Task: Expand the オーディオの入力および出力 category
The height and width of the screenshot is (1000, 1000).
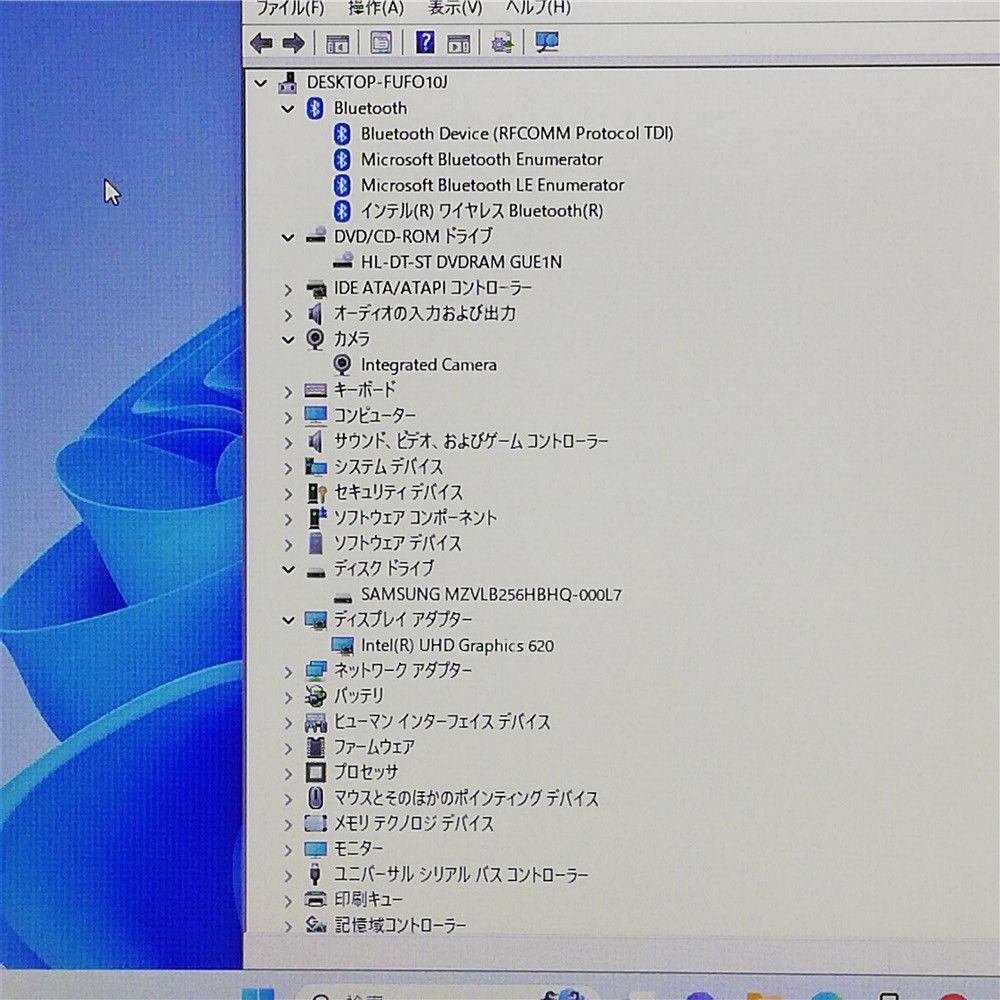Action: pyautogui.click(x=288, y=315)
